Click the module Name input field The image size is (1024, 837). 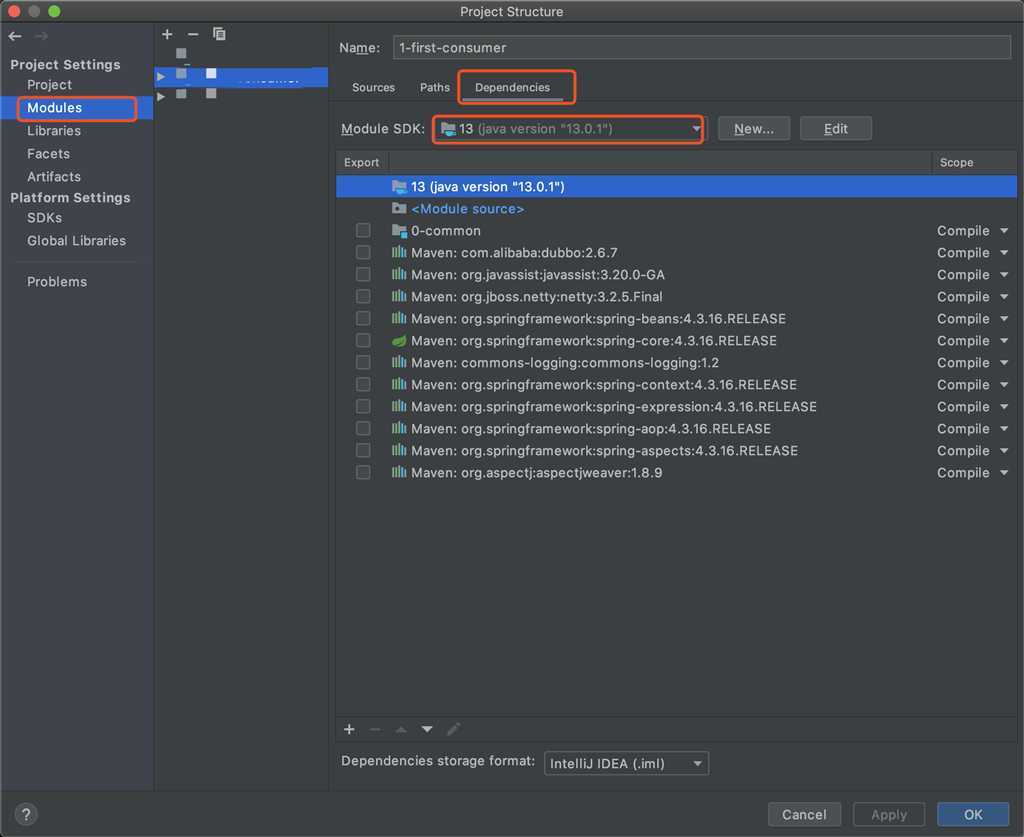pos(702,48)
